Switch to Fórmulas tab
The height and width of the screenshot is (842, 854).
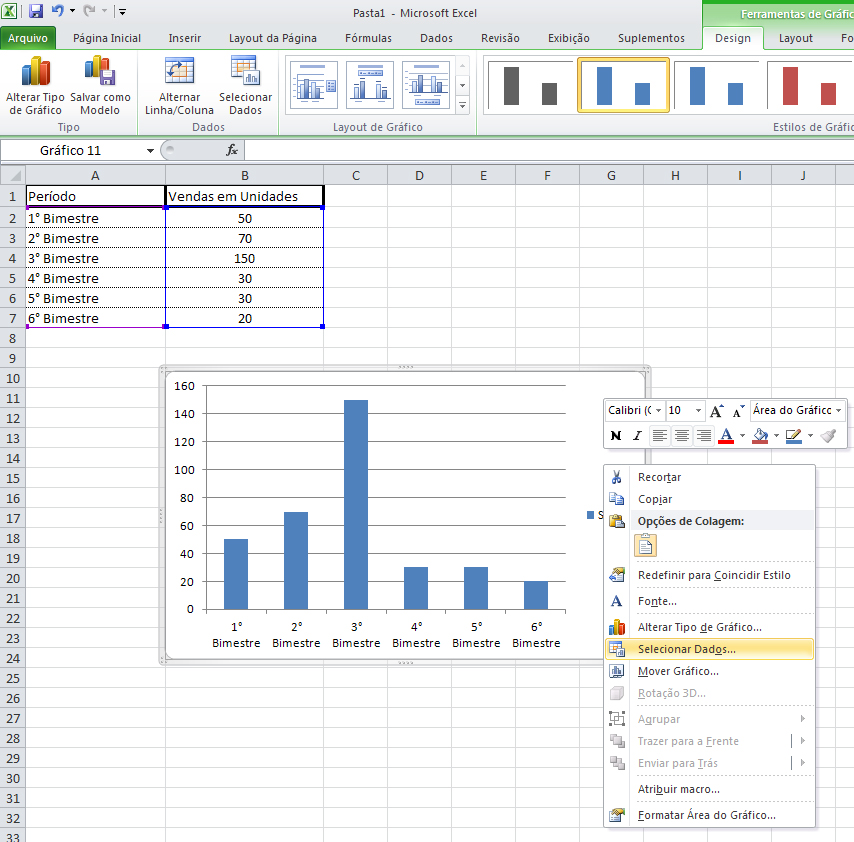[x=368, y=38]
